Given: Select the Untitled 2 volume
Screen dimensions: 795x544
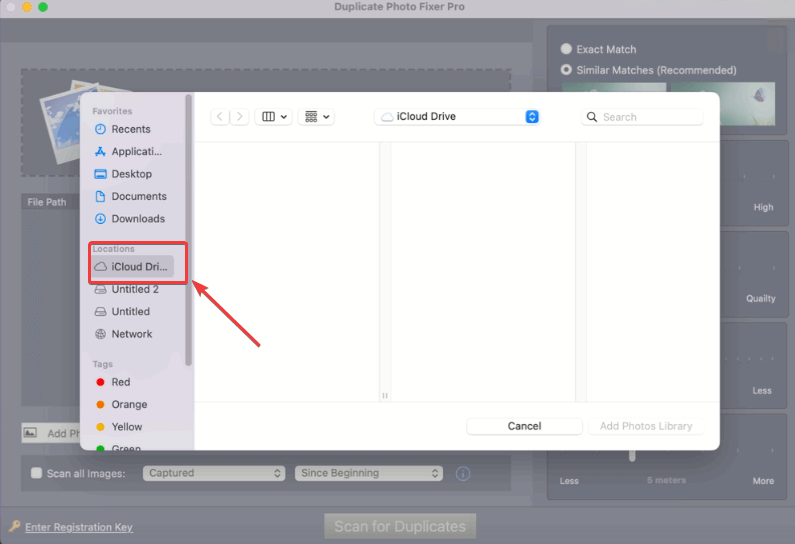Looking at the screenshot, I should [x=131, y=289].
